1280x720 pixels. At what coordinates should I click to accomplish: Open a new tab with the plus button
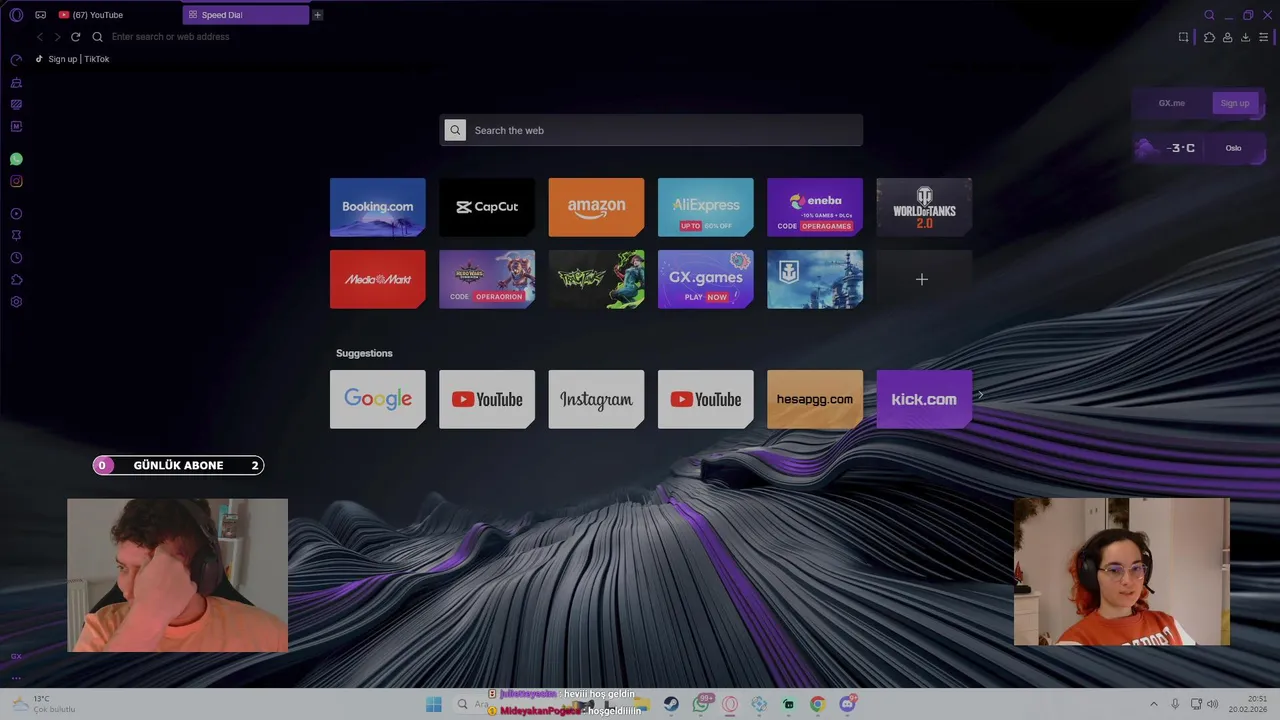pyautogui.click(x=318, y=15)
